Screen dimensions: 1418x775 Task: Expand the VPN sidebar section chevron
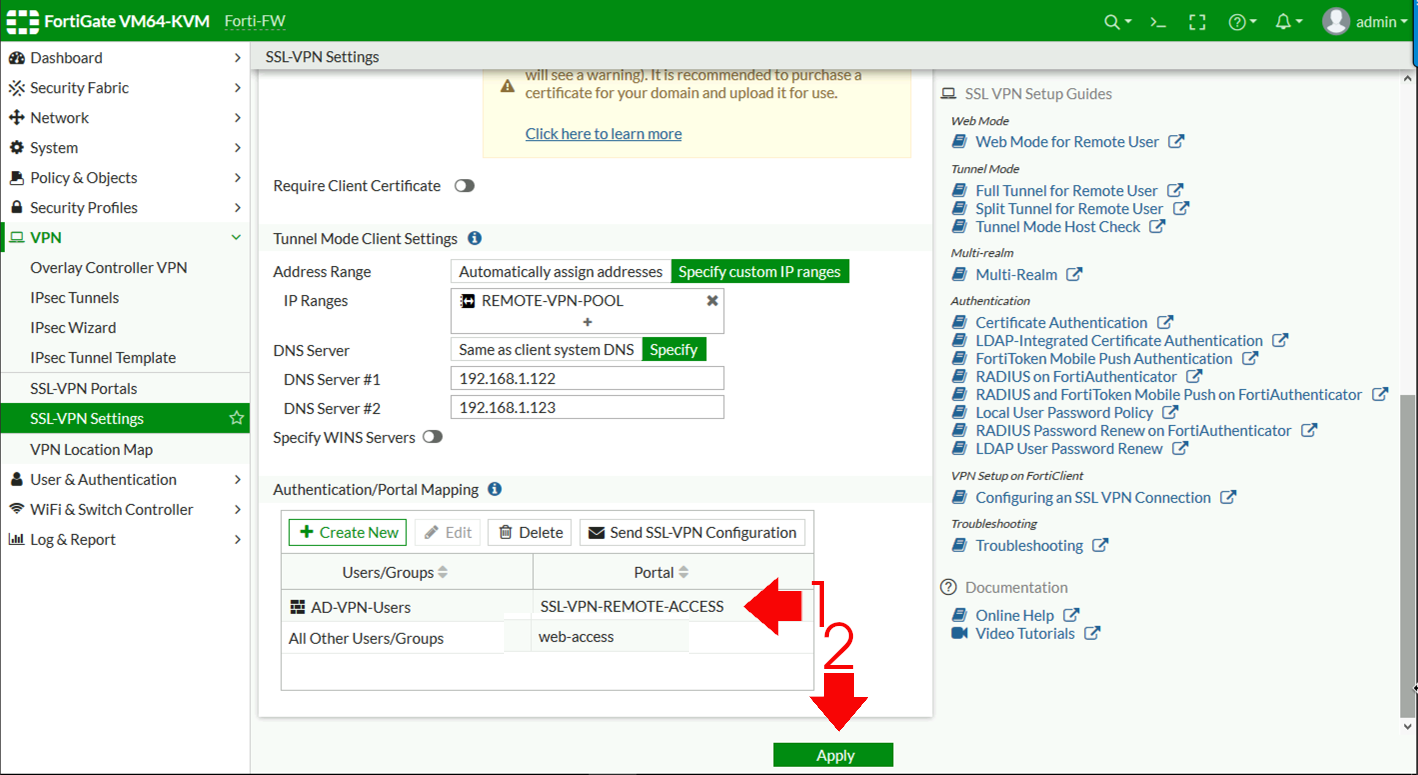[236, 237]
